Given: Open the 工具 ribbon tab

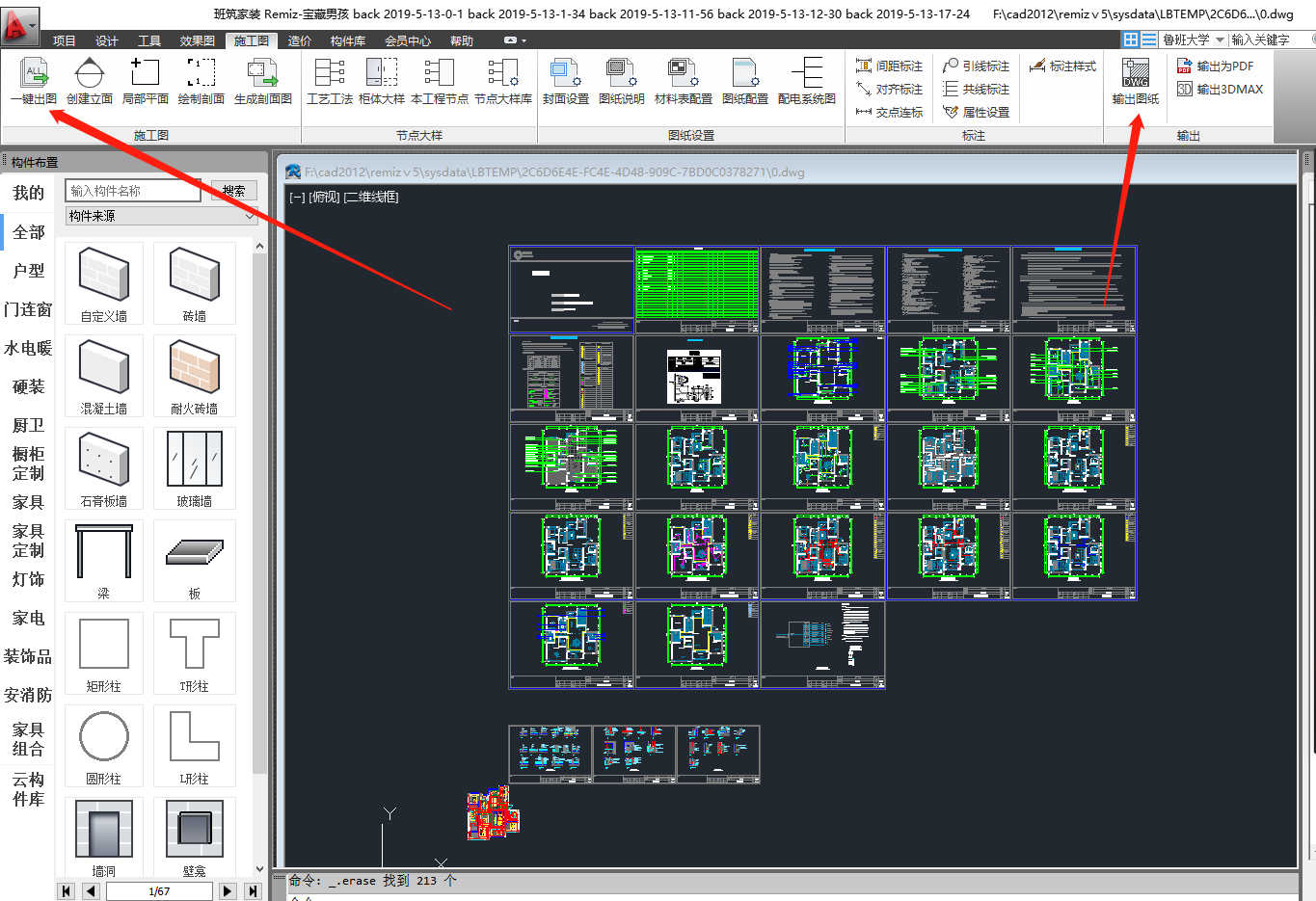Looking at the screenshot, I should pyautogui.click(x=149, y=40).
